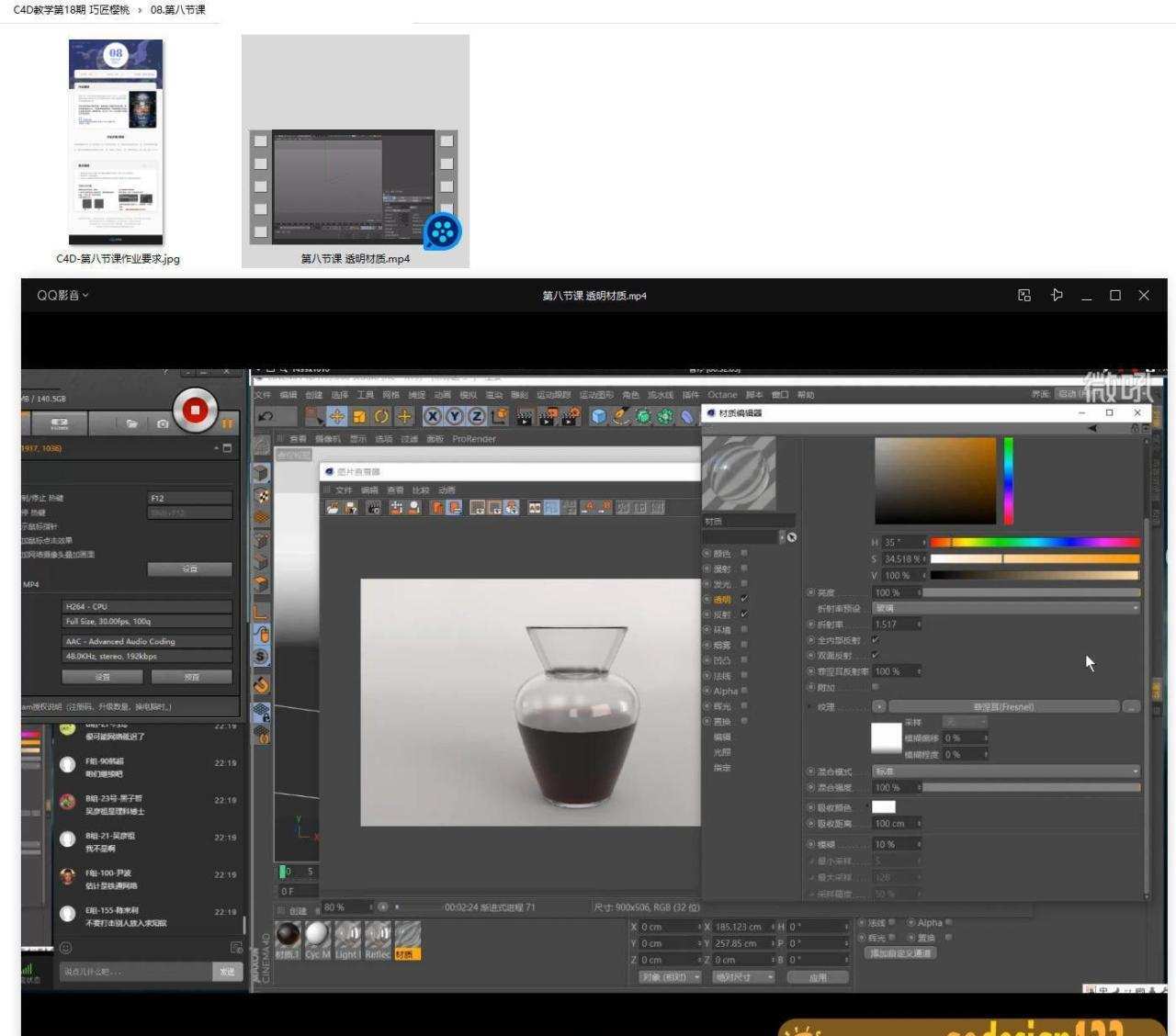The height and width of the screenshot is (1036, 1176).
Task: Open 混合模式 dropdown showing 标准
Action: pyautogui.click(x=1006, y=771)
